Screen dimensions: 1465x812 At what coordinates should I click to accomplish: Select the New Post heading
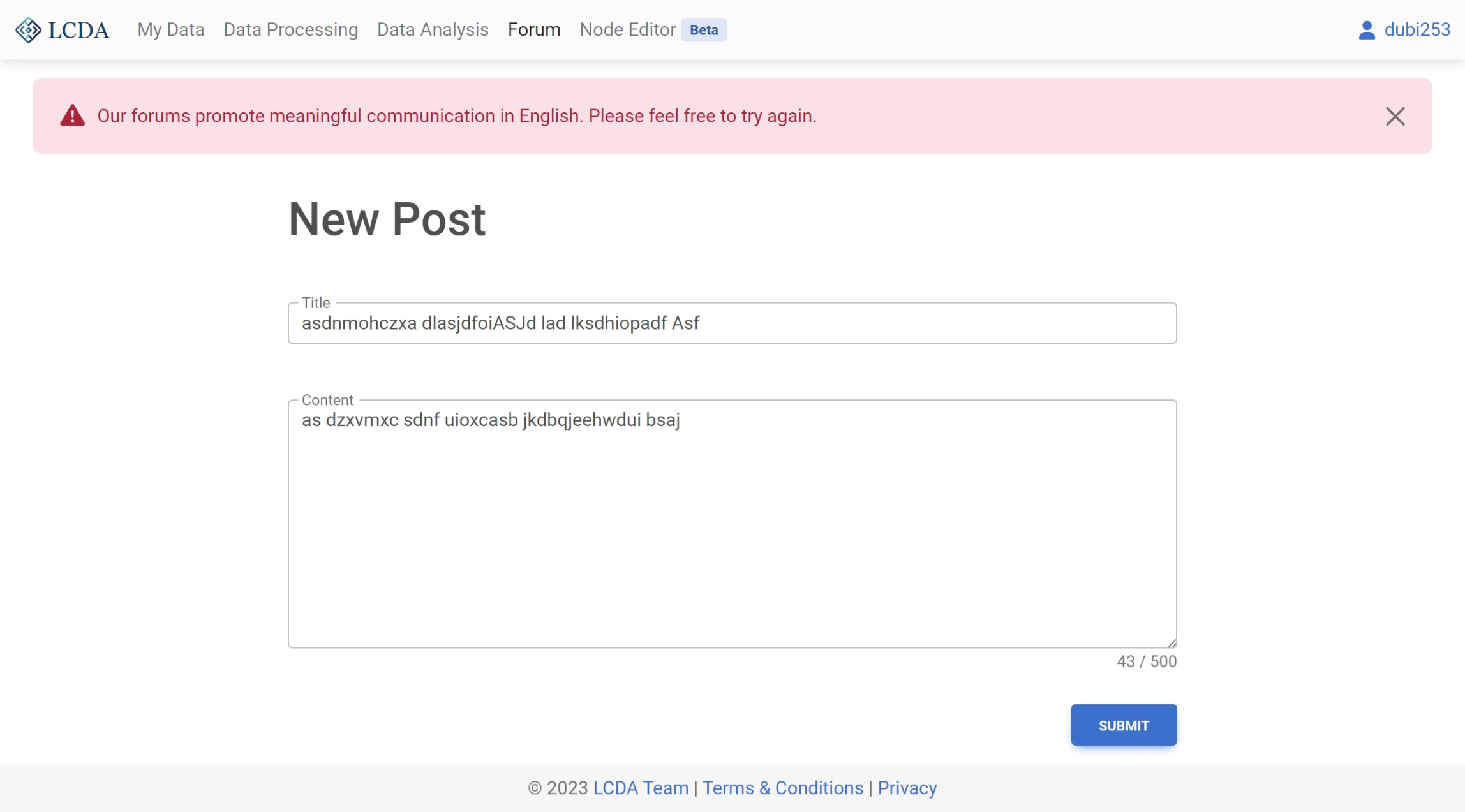tap(387, 219)
